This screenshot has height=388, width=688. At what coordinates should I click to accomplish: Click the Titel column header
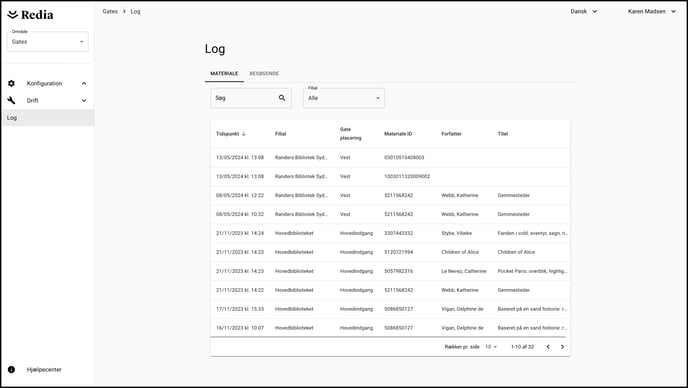(x=502, y=134)
